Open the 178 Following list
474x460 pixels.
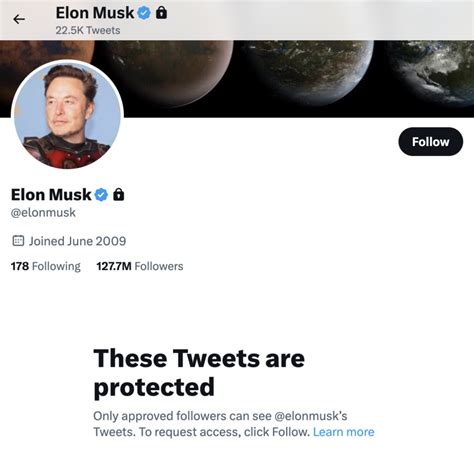pos(46,266)
